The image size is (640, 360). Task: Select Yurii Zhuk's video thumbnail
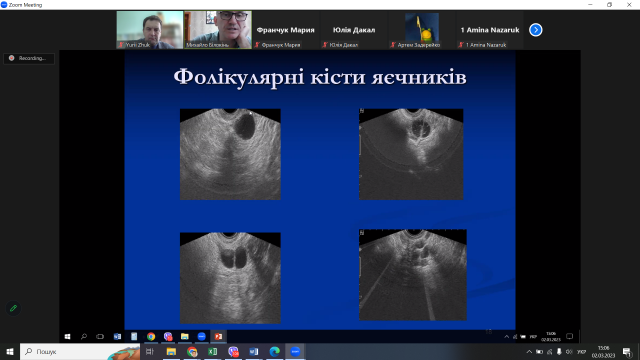tap(150, 30)
